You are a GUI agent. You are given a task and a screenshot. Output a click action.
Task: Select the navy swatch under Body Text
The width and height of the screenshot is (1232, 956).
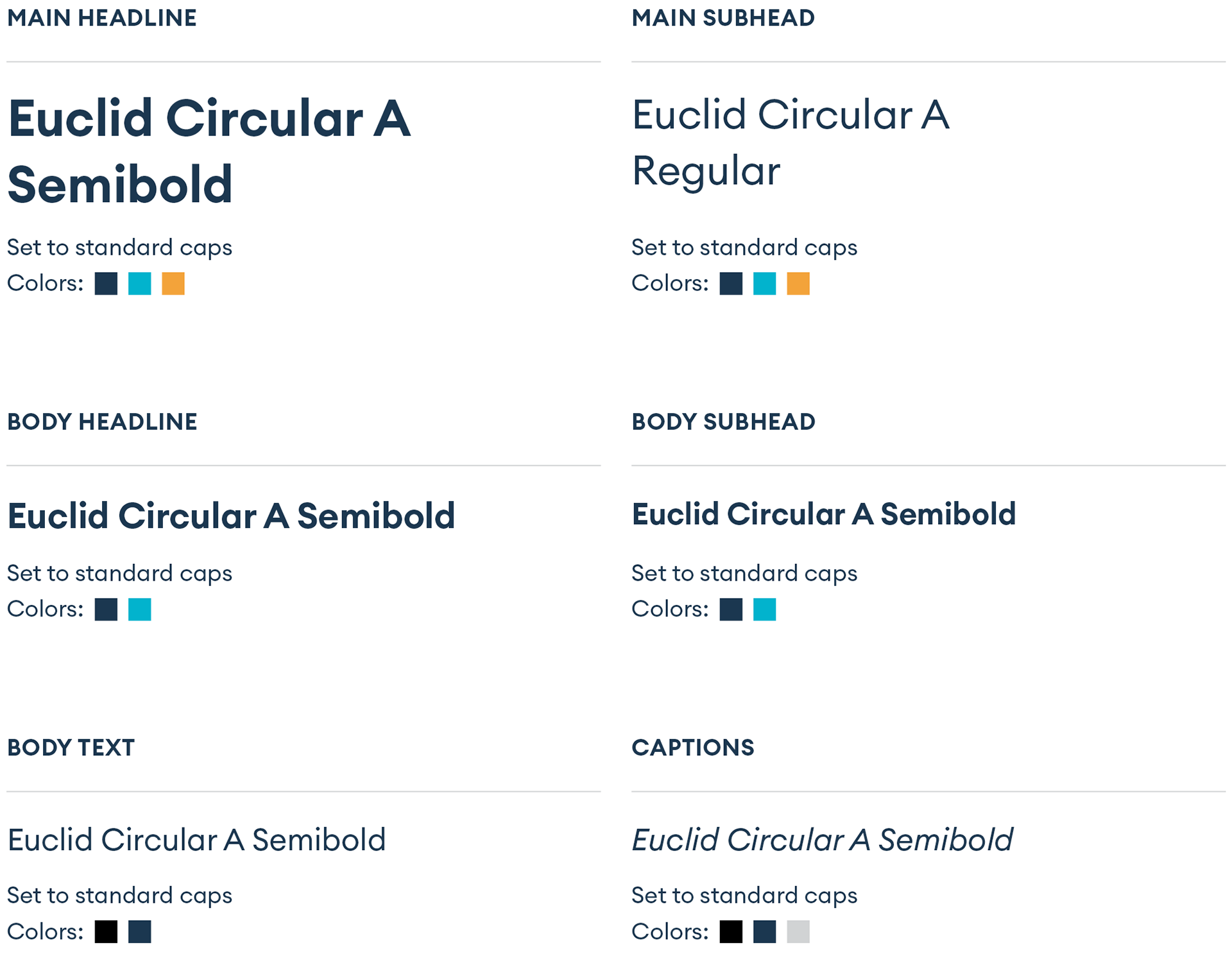139,932
